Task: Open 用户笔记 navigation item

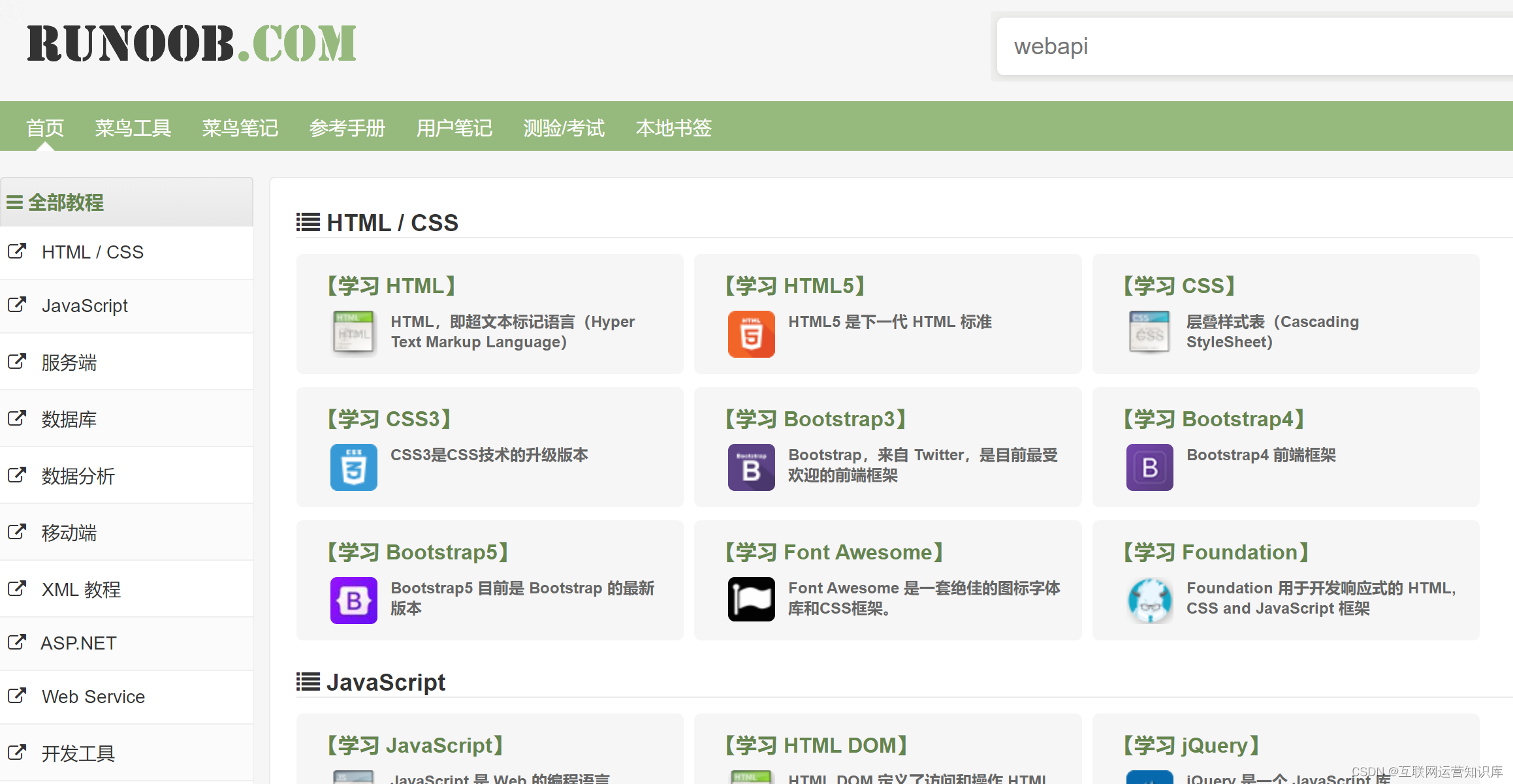Action: [454, 128]
